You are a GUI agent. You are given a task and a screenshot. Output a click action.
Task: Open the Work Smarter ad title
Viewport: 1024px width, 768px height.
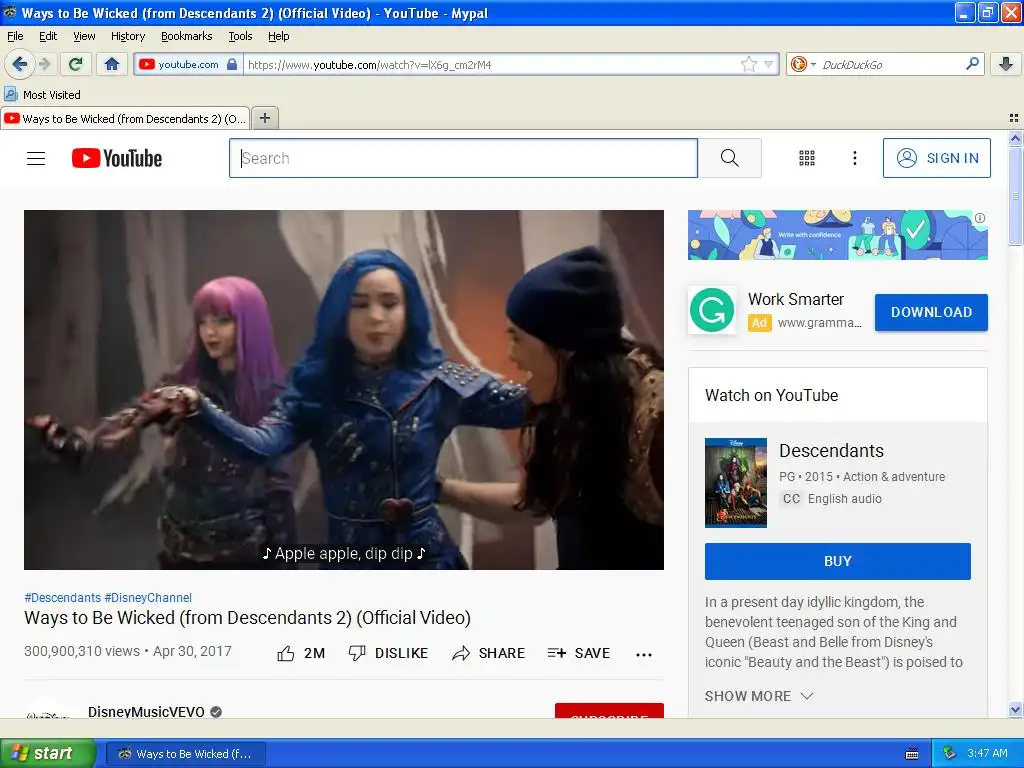pyautogui.click(x=795, y=299)
